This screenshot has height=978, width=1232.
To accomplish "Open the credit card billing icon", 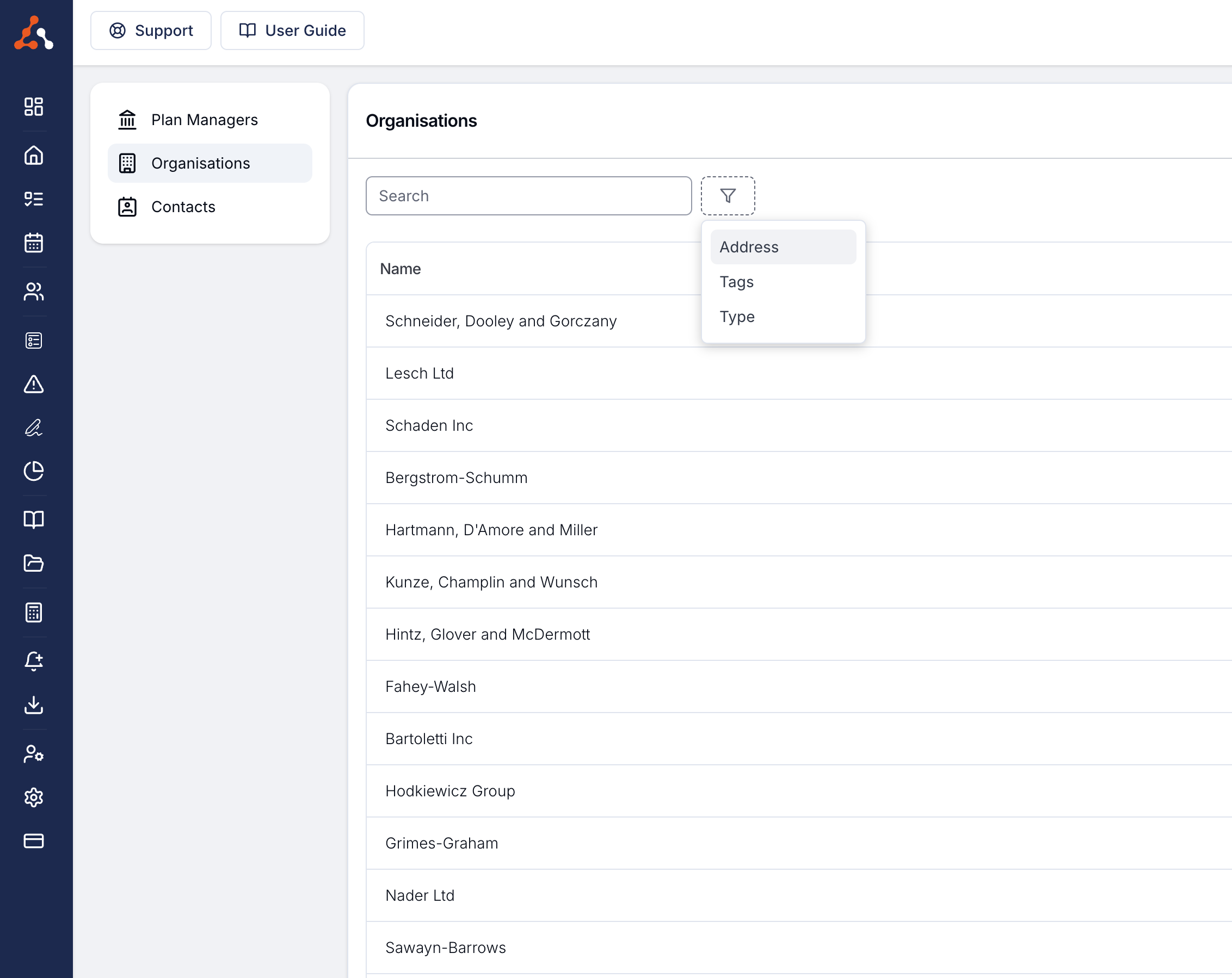I will [34, 841].
